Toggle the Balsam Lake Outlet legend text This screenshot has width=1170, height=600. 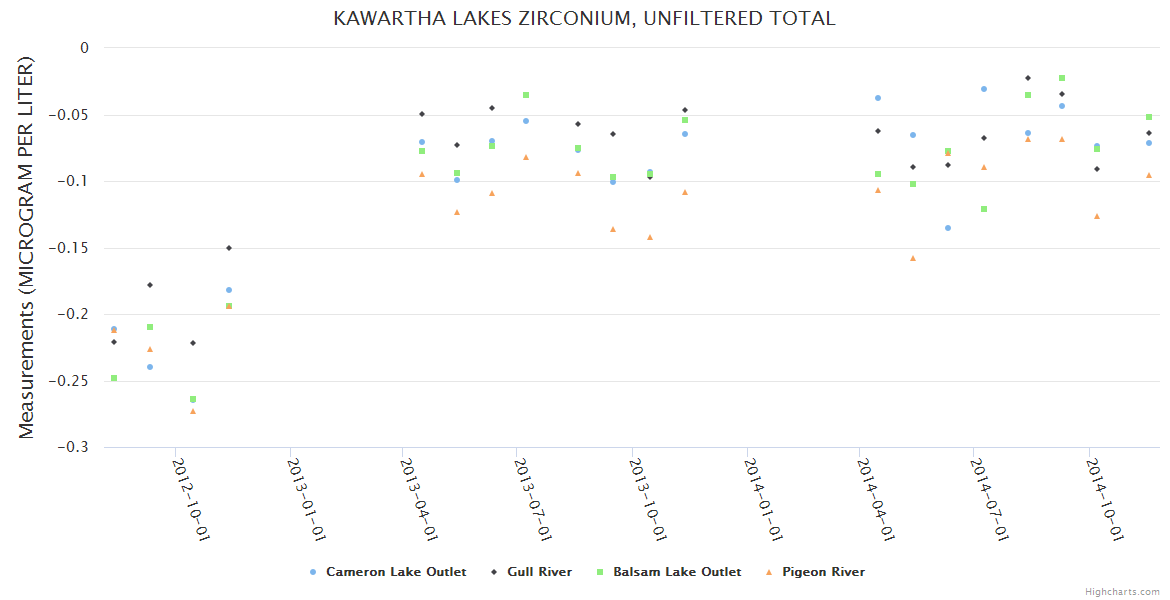pyautogui.click(x=677, y=572)
